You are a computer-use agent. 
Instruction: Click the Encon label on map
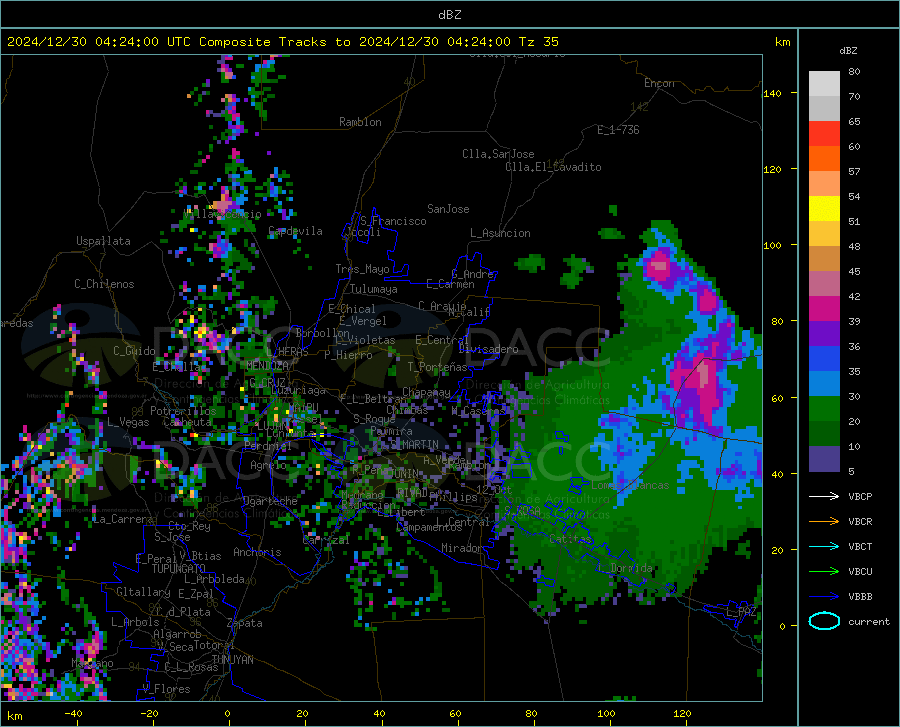(659, 83)
